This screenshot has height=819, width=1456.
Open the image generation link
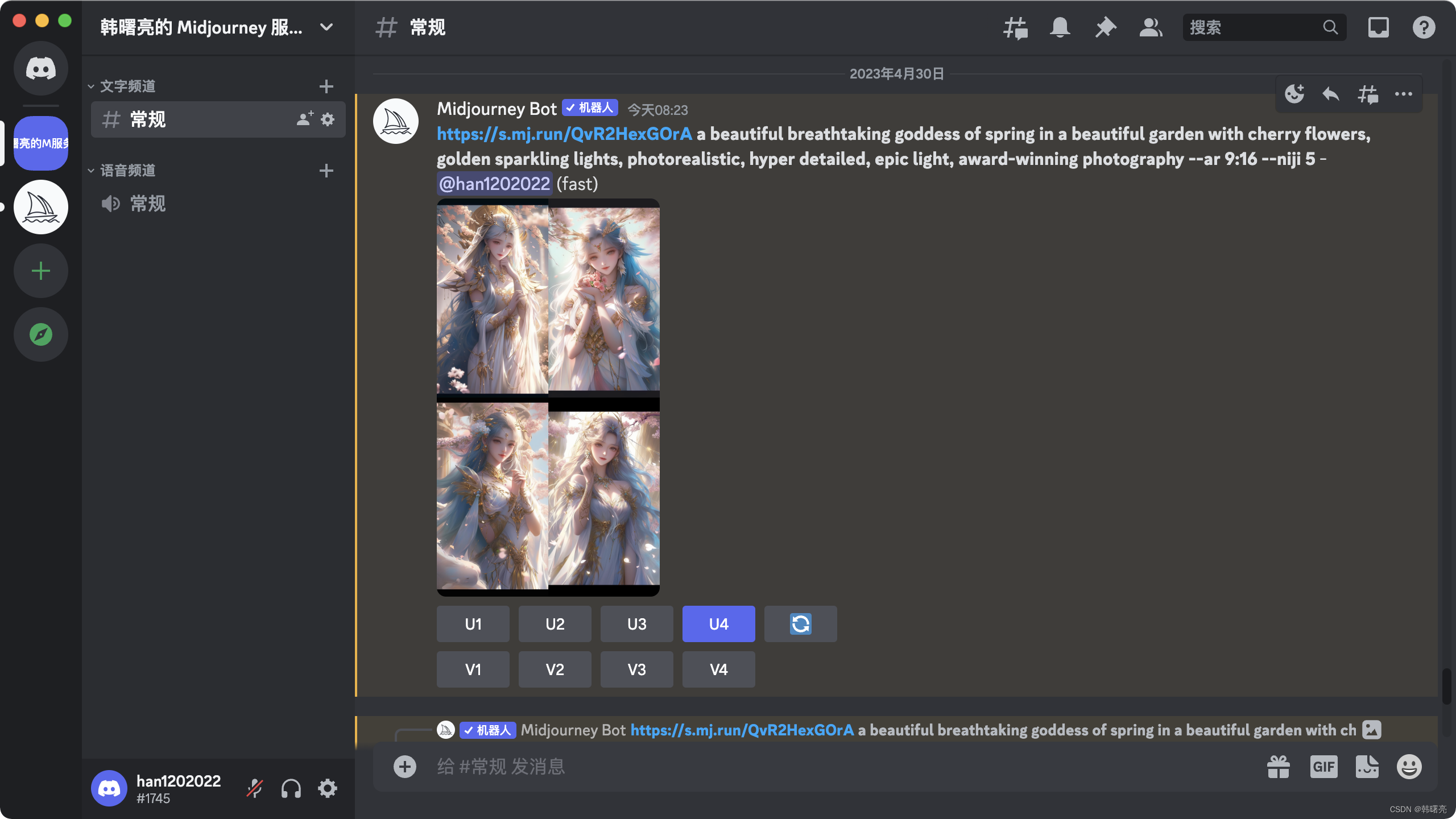565,133
